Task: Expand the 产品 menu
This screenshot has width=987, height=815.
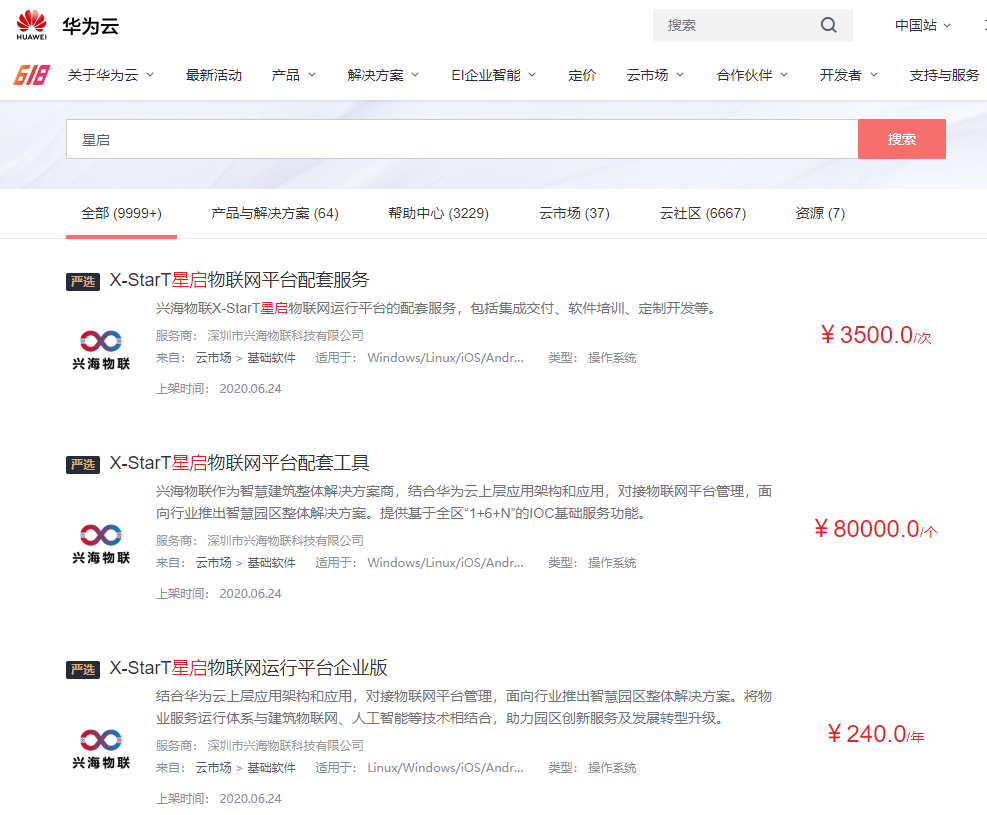Action: tap(293, 75)
